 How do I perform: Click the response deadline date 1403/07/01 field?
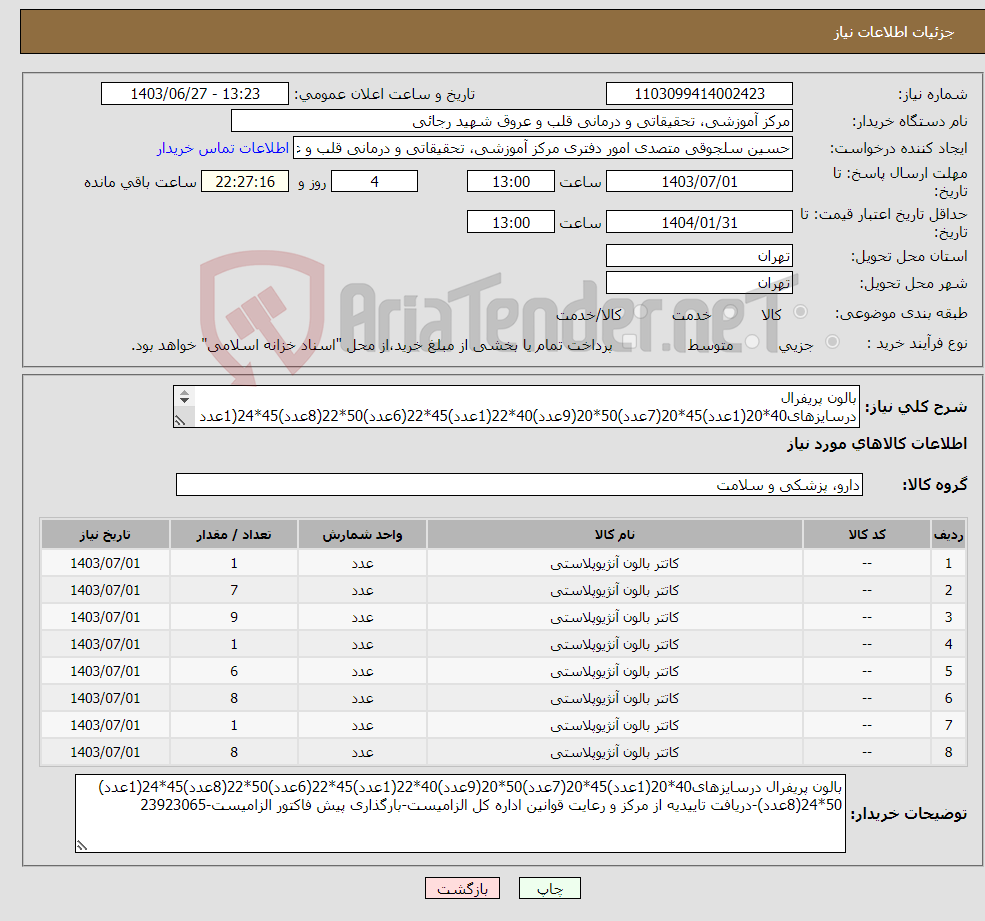(699, 182)
